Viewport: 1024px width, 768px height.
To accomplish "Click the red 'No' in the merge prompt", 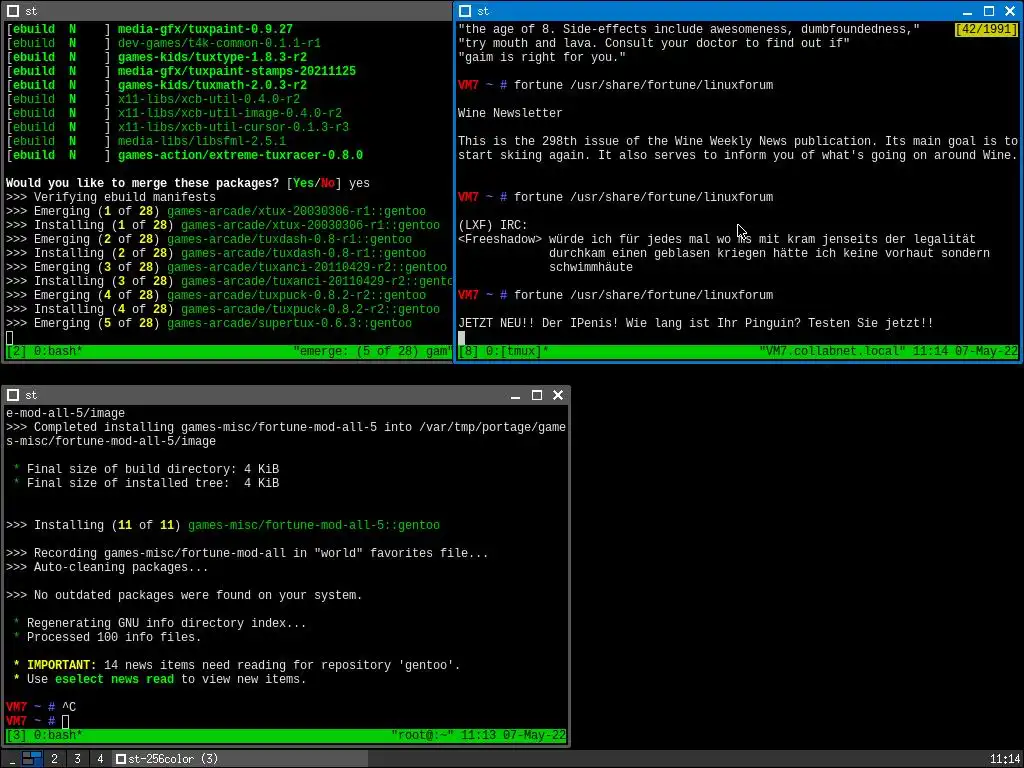I will [328, 184].
